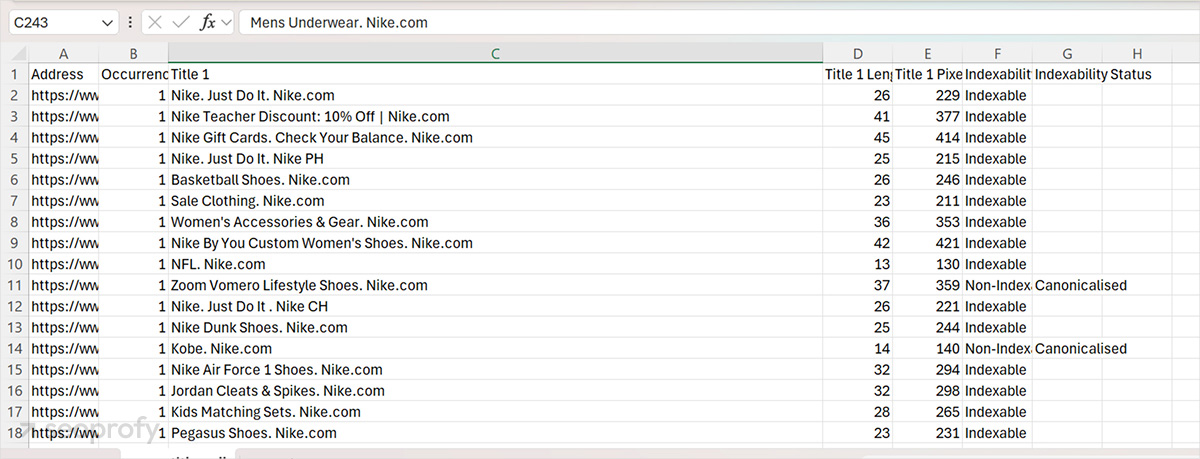This screenshot has width=1200, height=459.
Task: Click cell Jordan Cleats & Spikes. Nike.com
Action: coord(495,391)
